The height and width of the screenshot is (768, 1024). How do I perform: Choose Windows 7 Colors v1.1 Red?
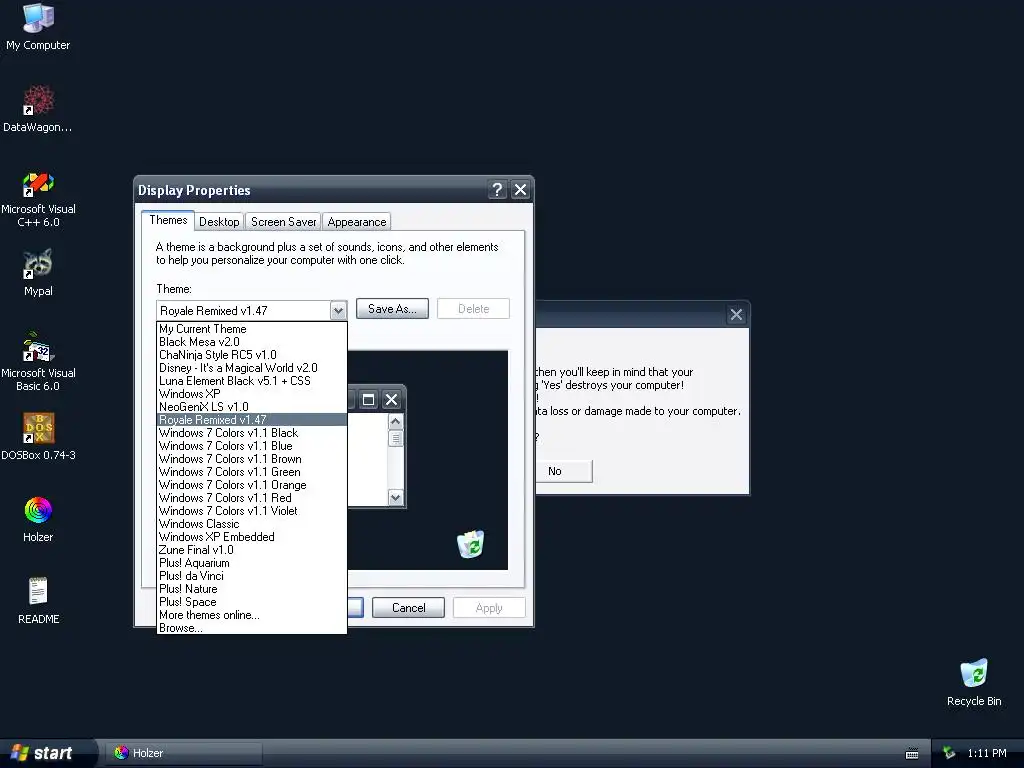coord(251,498)
